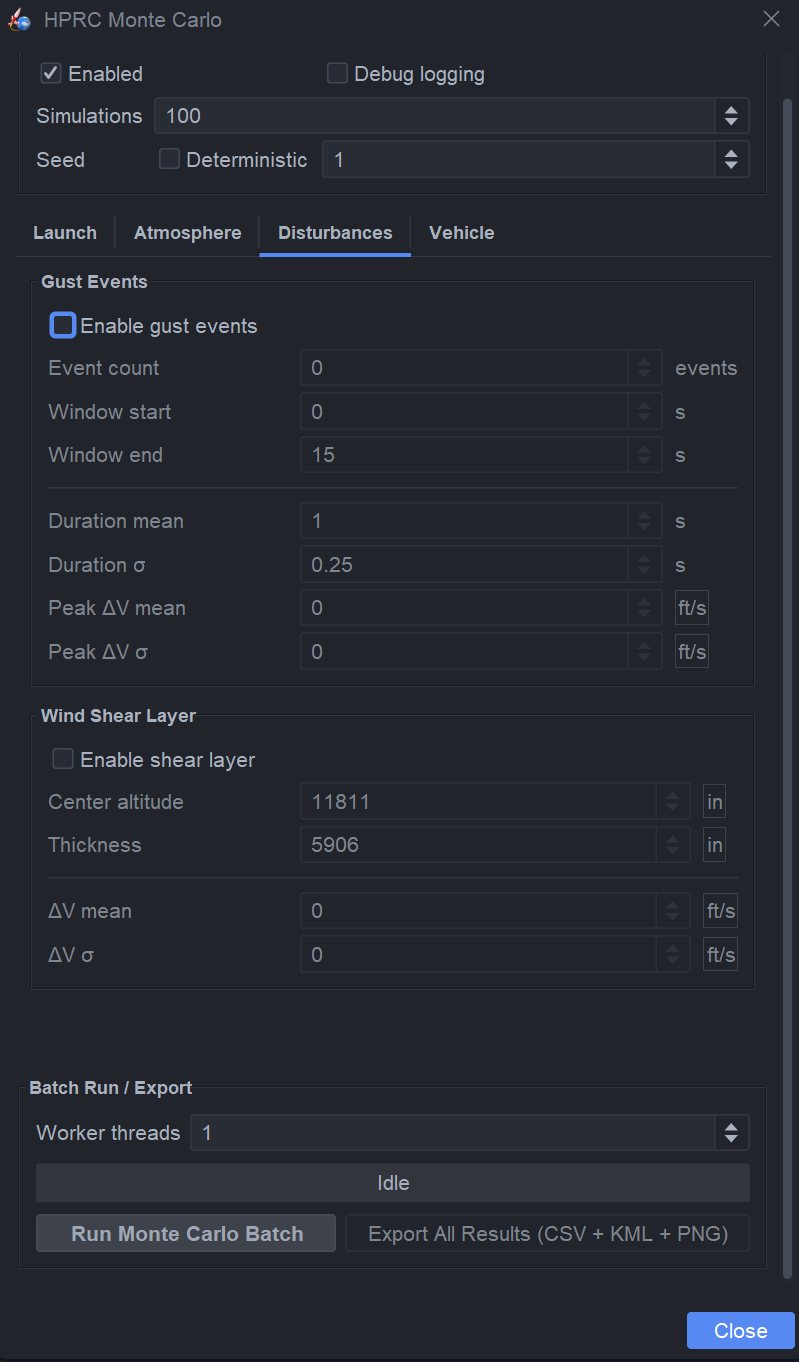Image resolution: width=799 pixels, height=1362 pixels.
Task: Enable Debug logging checkbox
Action: [337, 74]
